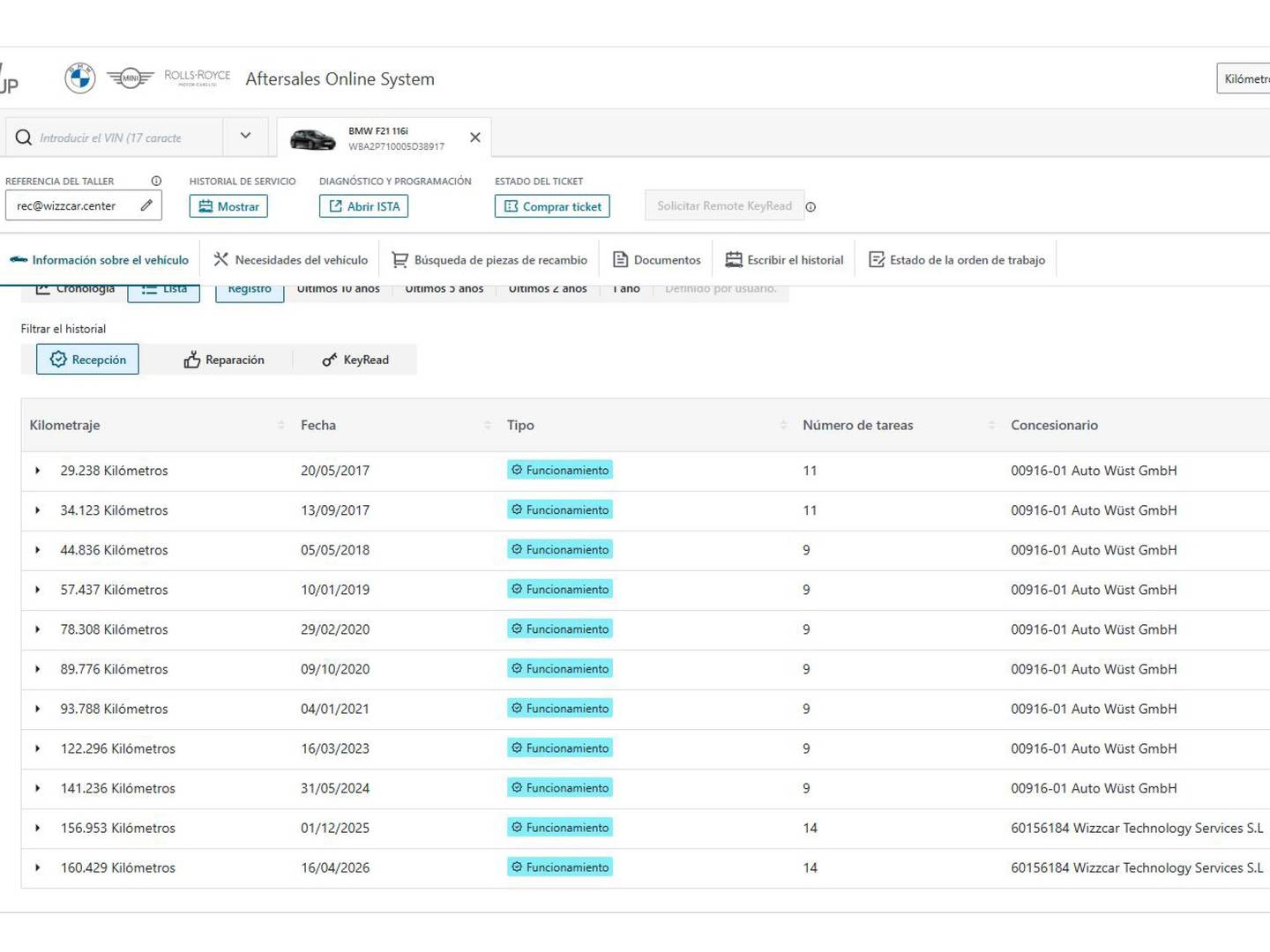
Task: Expand the 29.238 Kilómetros row
Action: (x=38, y=471)
